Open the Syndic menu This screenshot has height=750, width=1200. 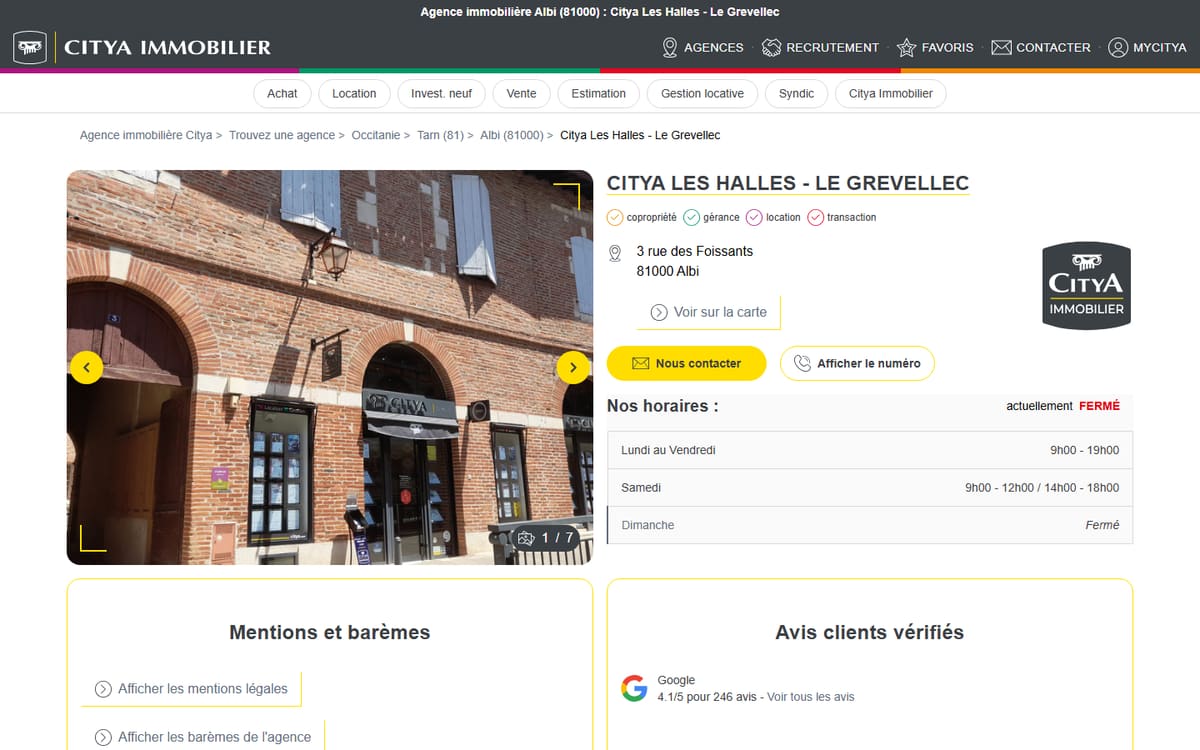pos(796,93)
